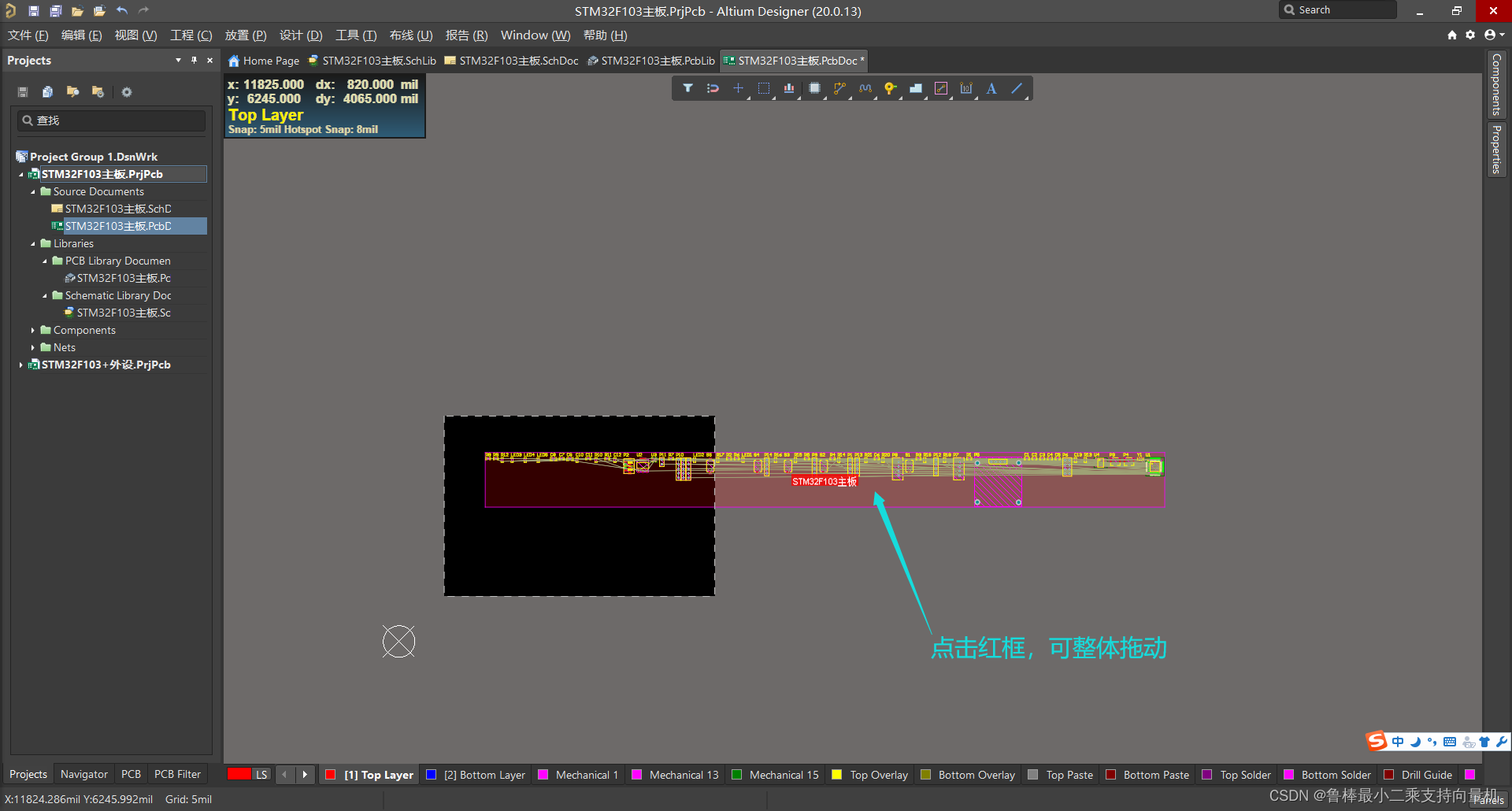
Task: Click the folder search icon in the Projects panel
Action: [x=72, y=92]
